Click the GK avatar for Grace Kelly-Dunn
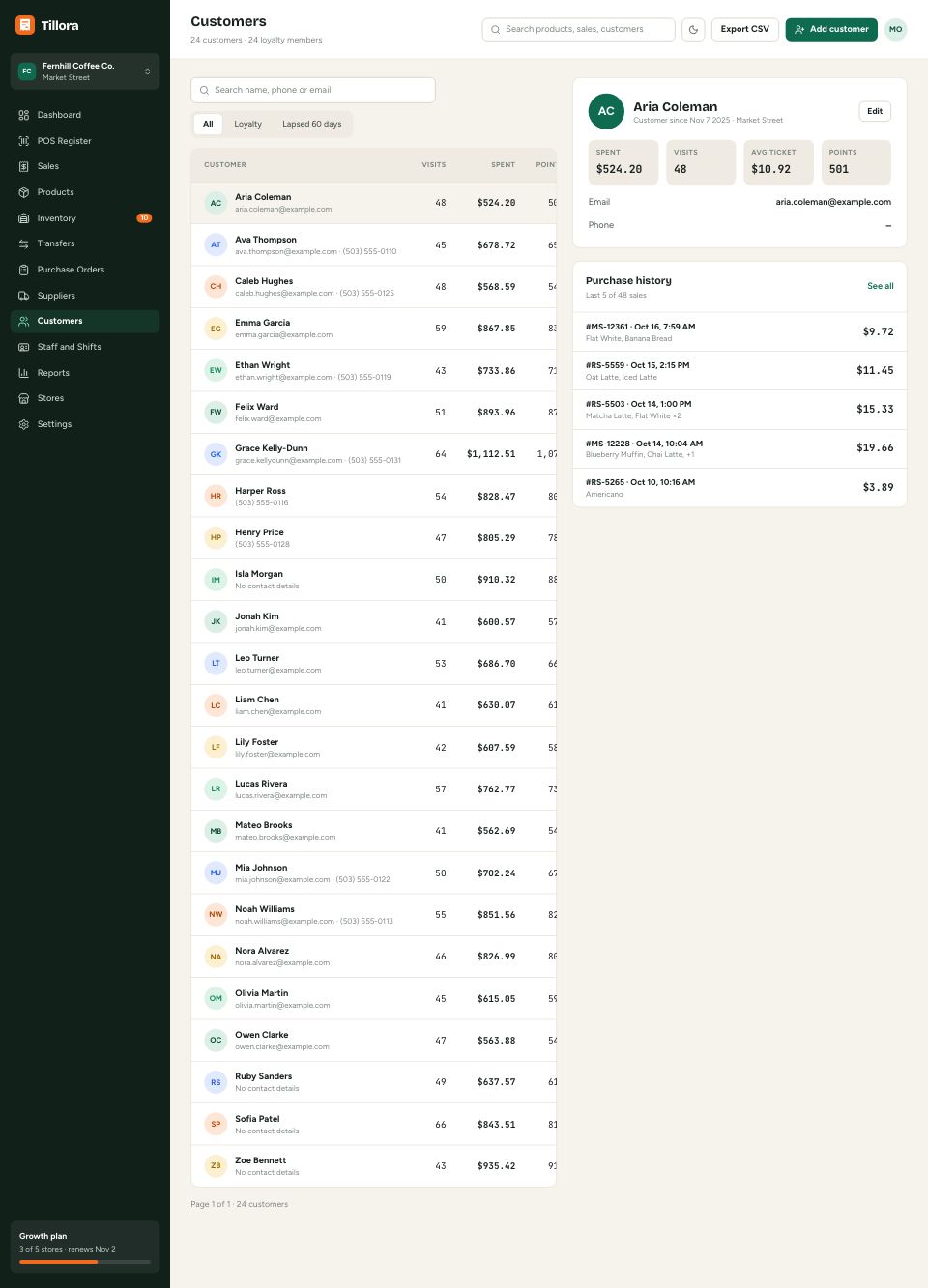The image size is (928, 1288). [216, 454]
